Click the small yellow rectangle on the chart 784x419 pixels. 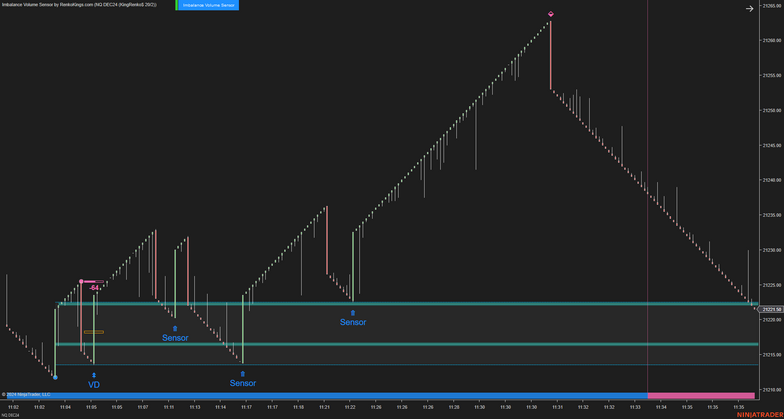[x=93, y=332]
